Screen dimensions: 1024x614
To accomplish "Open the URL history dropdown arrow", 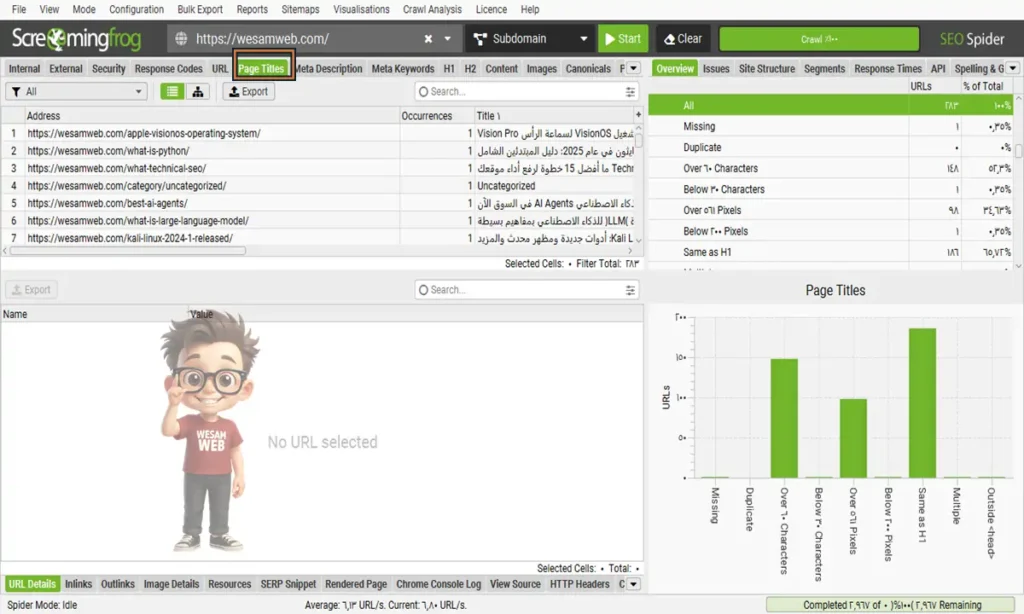I will pos(447,39).
